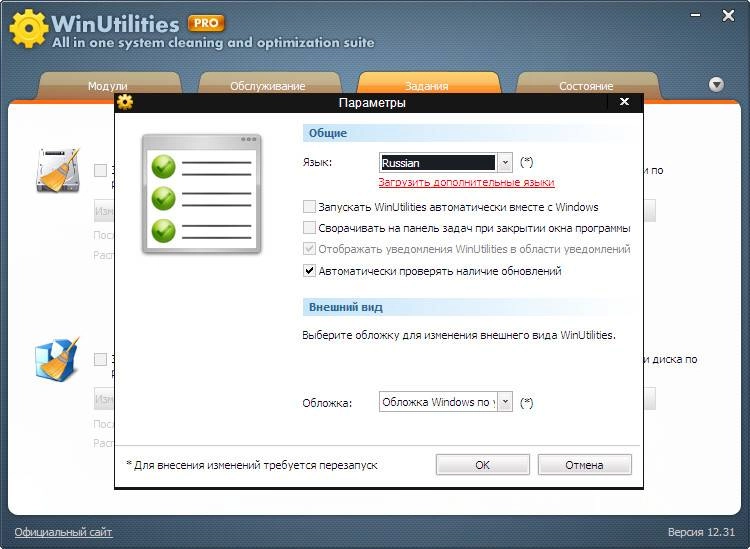The height and width of the screenshot is (549, 750).
Task: Uncheck Автоматически проверять наличие обновлений
Action: 309,271
